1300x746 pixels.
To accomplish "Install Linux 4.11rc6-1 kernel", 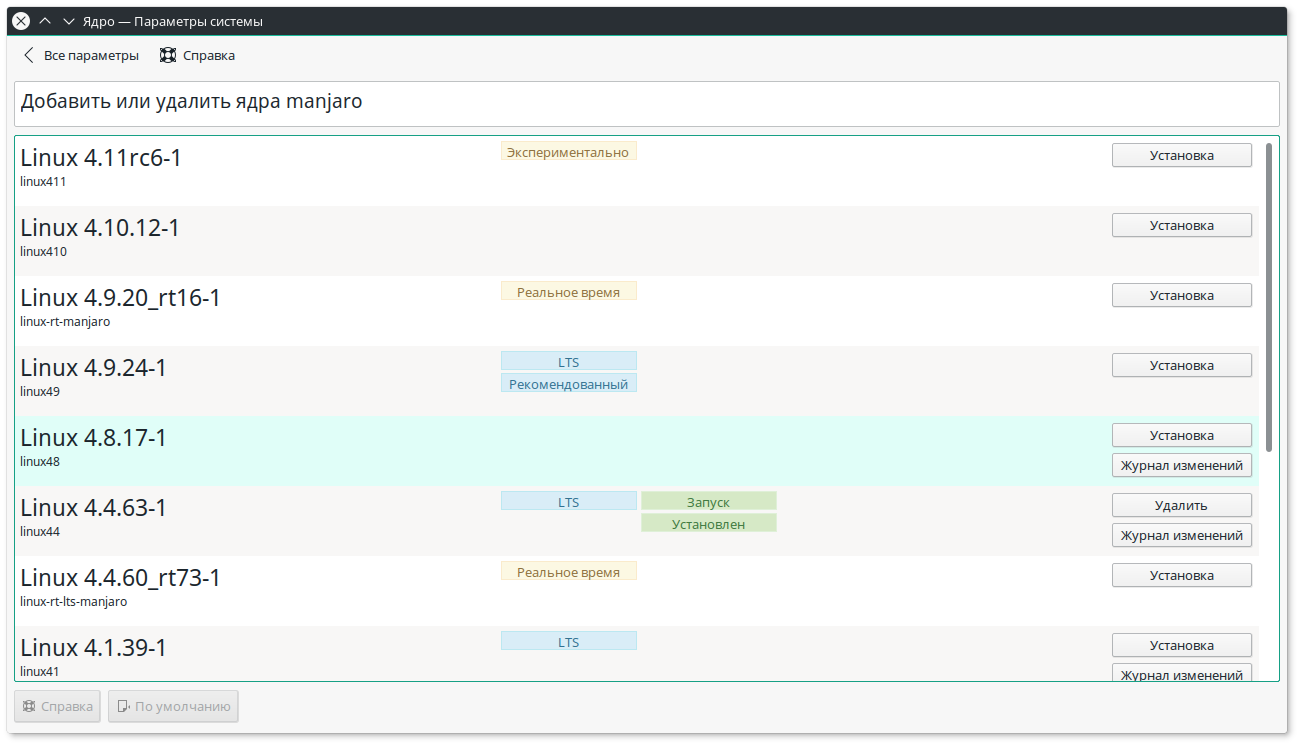I will click(1181, 155).
